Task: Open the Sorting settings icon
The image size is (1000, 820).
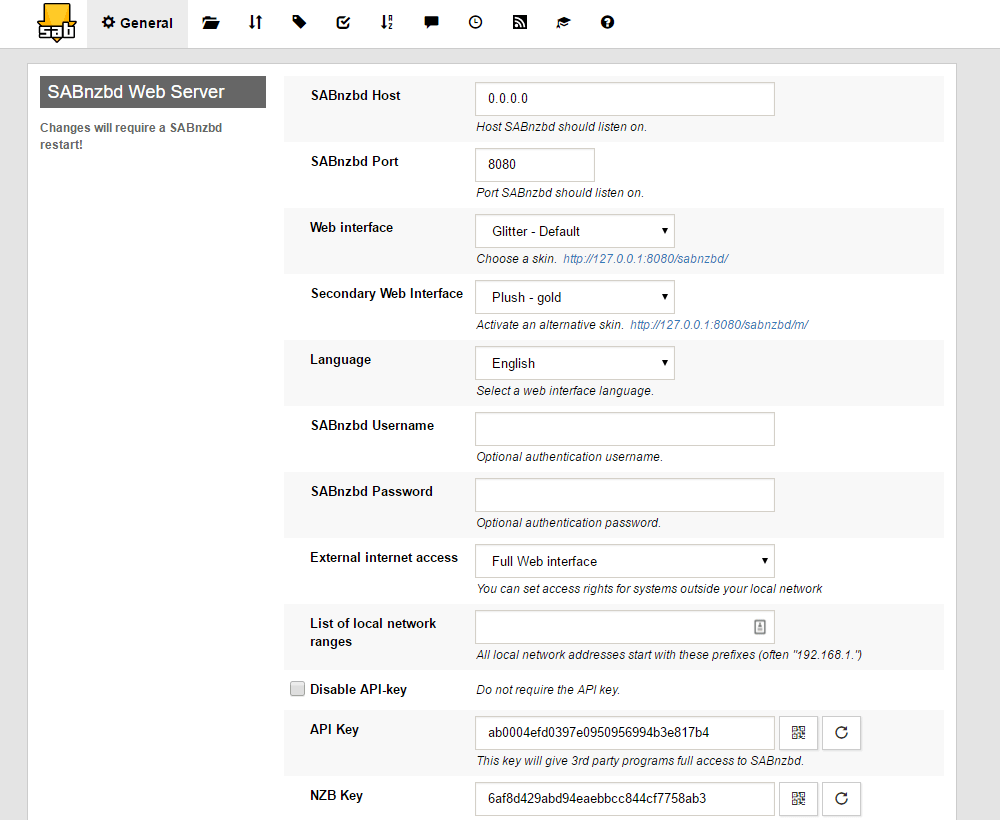Action: click(387, 23)
